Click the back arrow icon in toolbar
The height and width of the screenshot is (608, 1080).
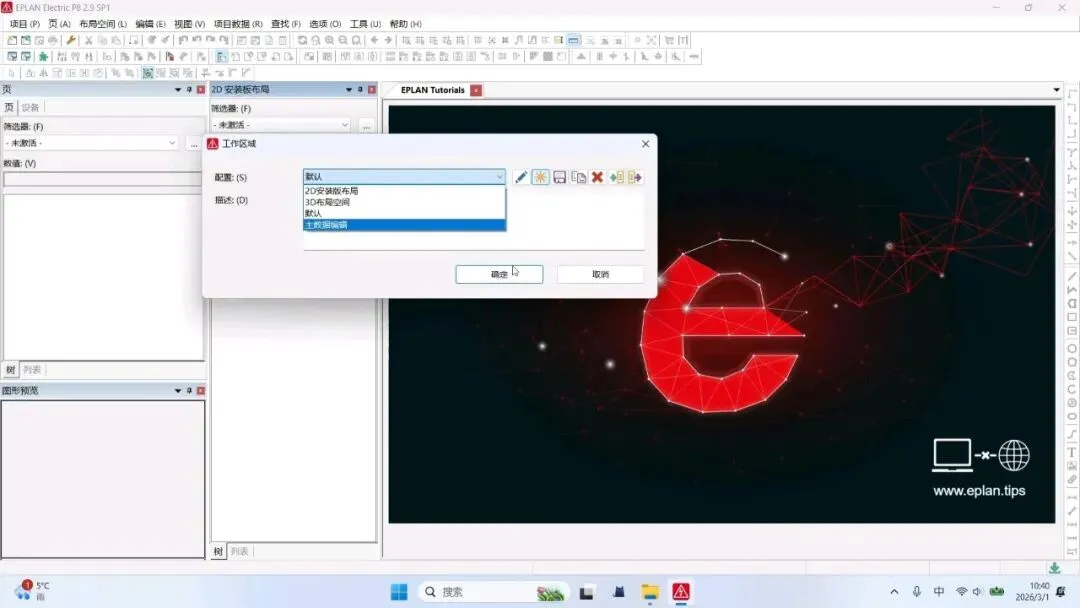click(374, 40)
